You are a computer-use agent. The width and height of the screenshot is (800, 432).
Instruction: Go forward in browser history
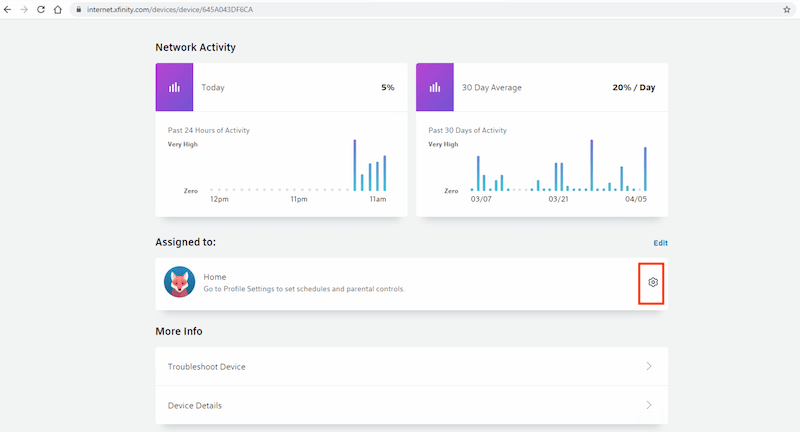point(24,9)
